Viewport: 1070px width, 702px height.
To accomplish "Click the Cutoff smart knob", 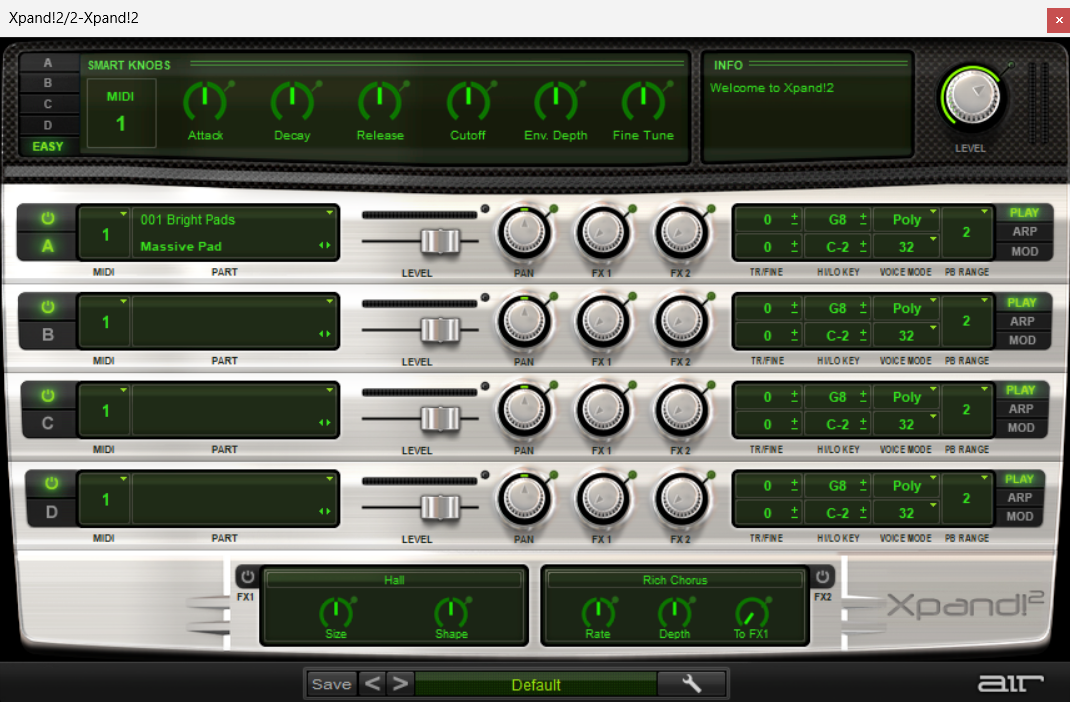I will pyautogui.click(x=468, y=102).
